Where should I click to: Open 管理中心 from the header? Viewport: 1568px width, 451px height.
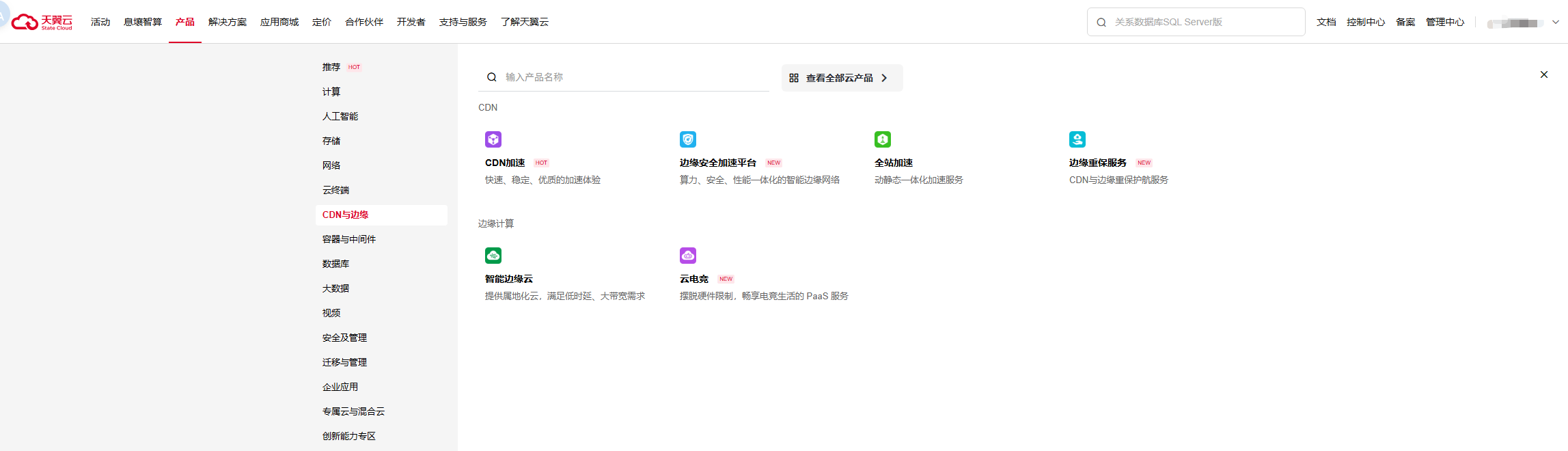click(x=1445, y=22)
